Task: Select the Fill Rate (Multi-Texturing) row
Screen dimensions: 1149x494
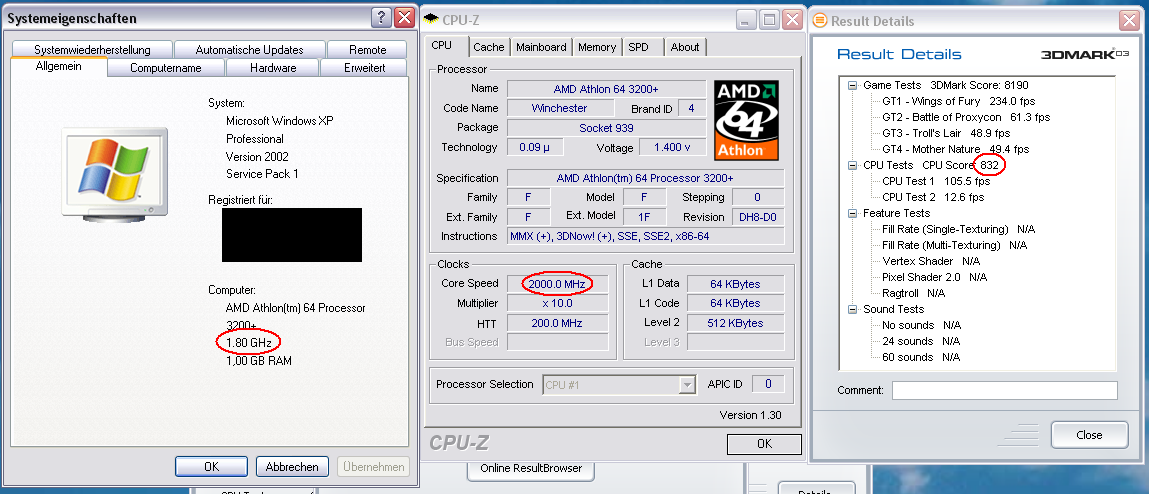Action: (954, 246)
